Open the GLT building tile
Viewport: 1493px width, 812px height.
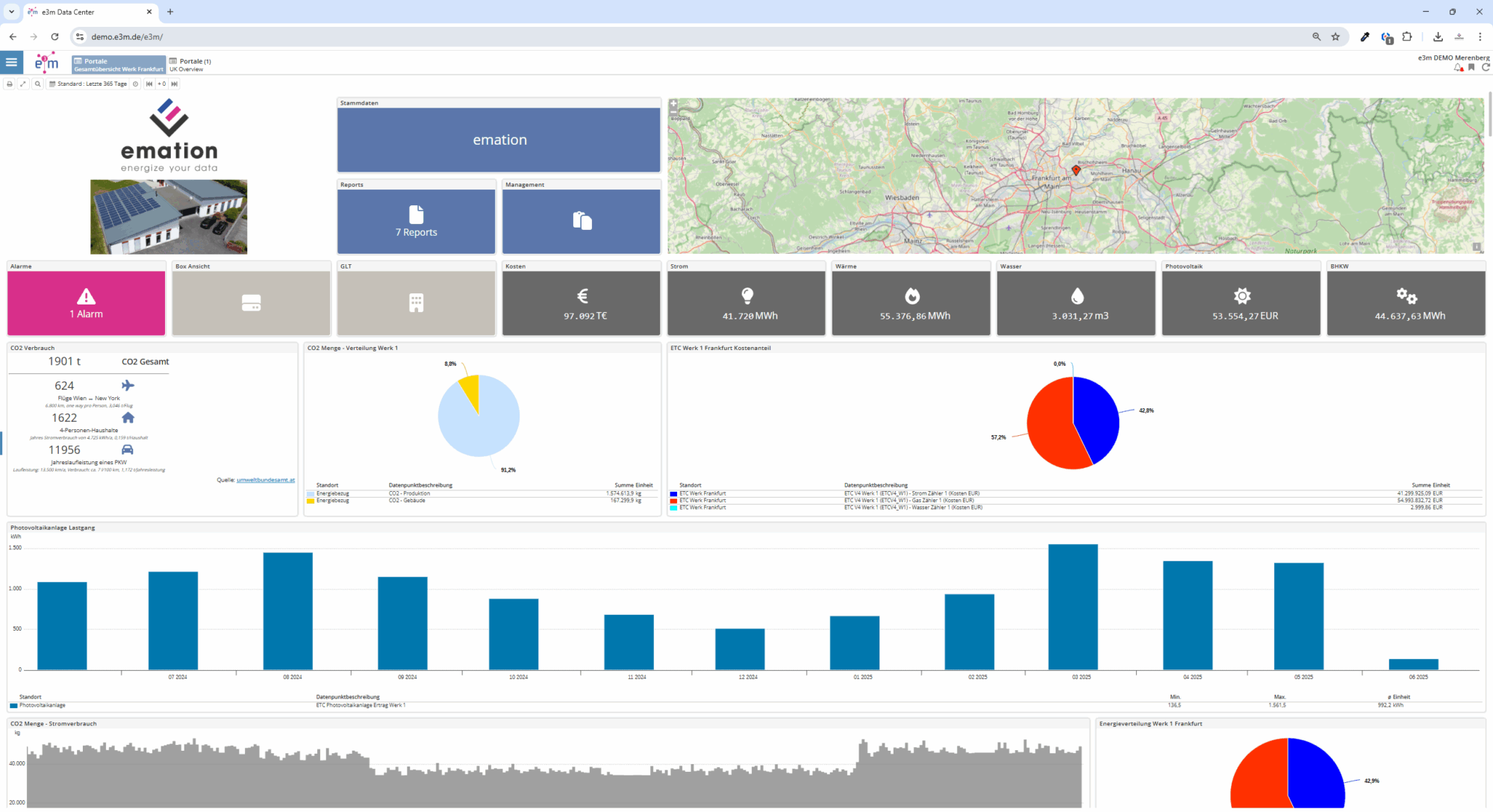point(416,303)
